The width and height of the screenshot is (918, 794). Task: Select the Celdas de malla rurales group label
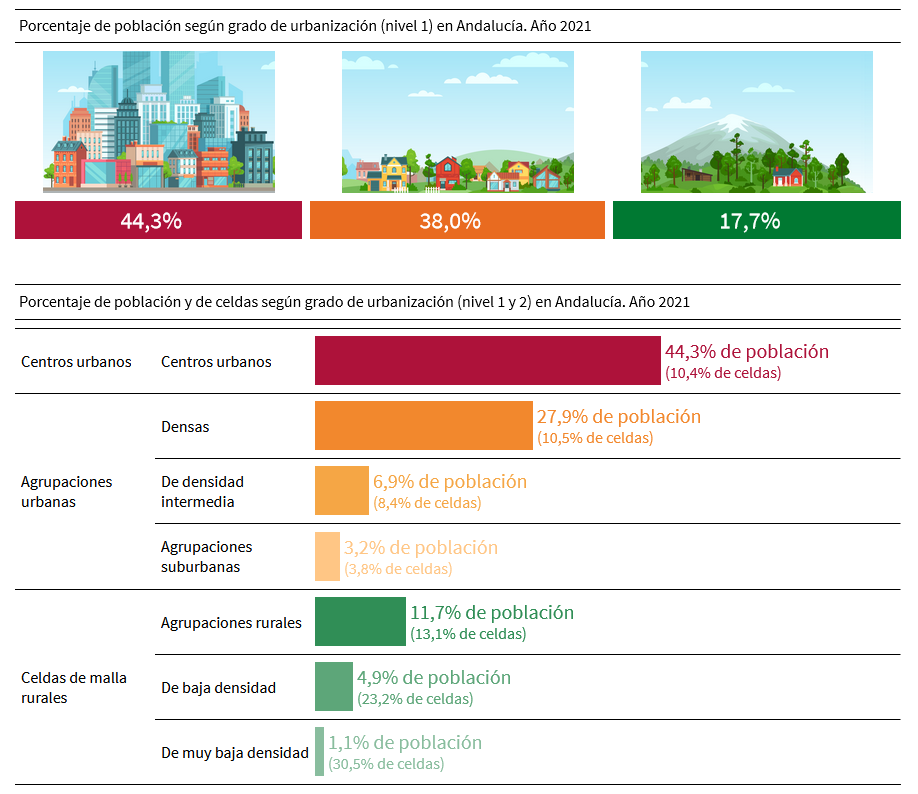pyautogui.click(x=73, y=687)
